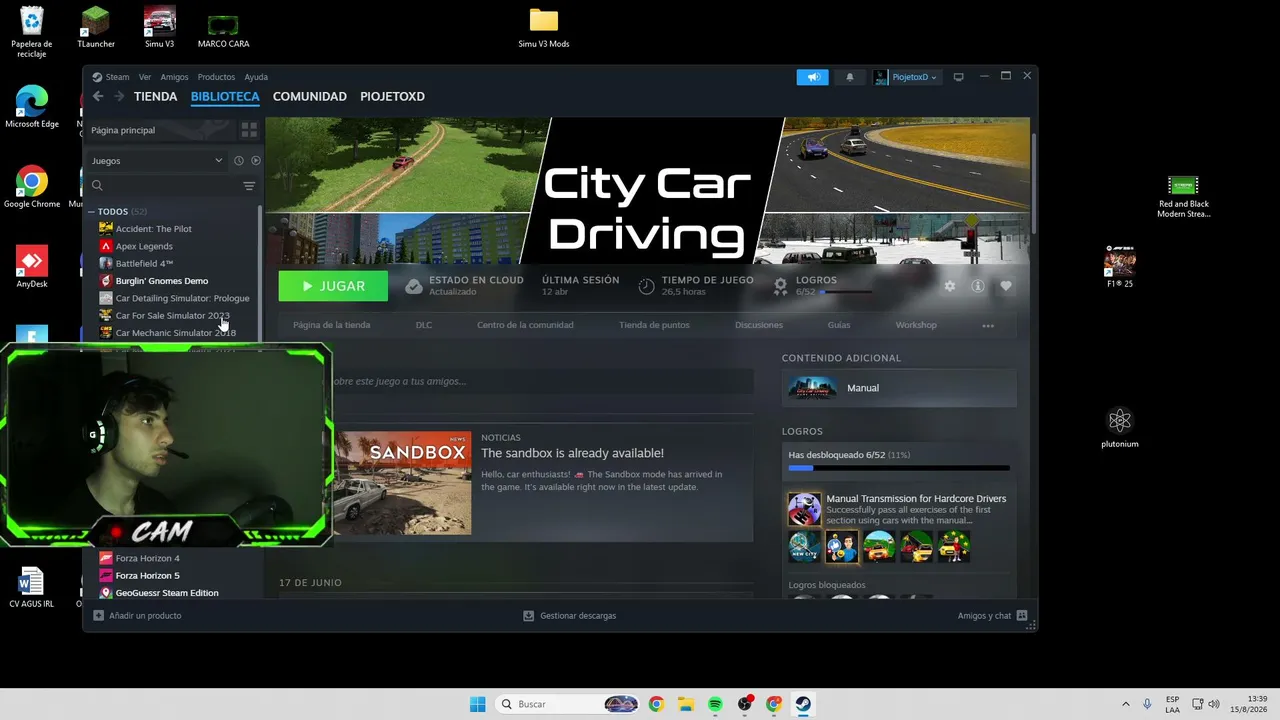The image size is (1280, 720).
Task: Open Simu V3 Mods folder
Action: pos(543,27)
